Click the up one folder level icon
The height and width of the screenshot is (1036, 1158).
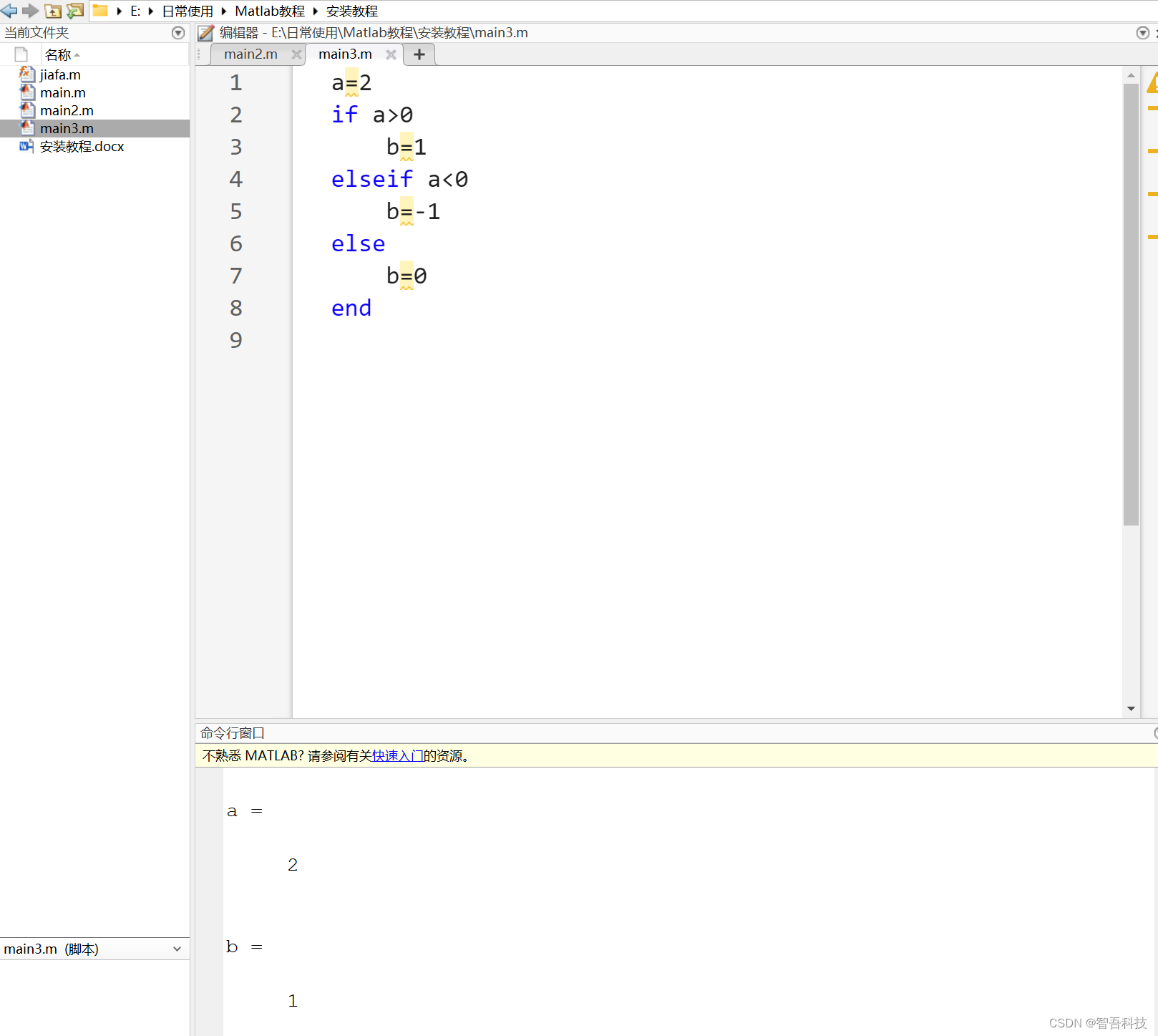53,11
